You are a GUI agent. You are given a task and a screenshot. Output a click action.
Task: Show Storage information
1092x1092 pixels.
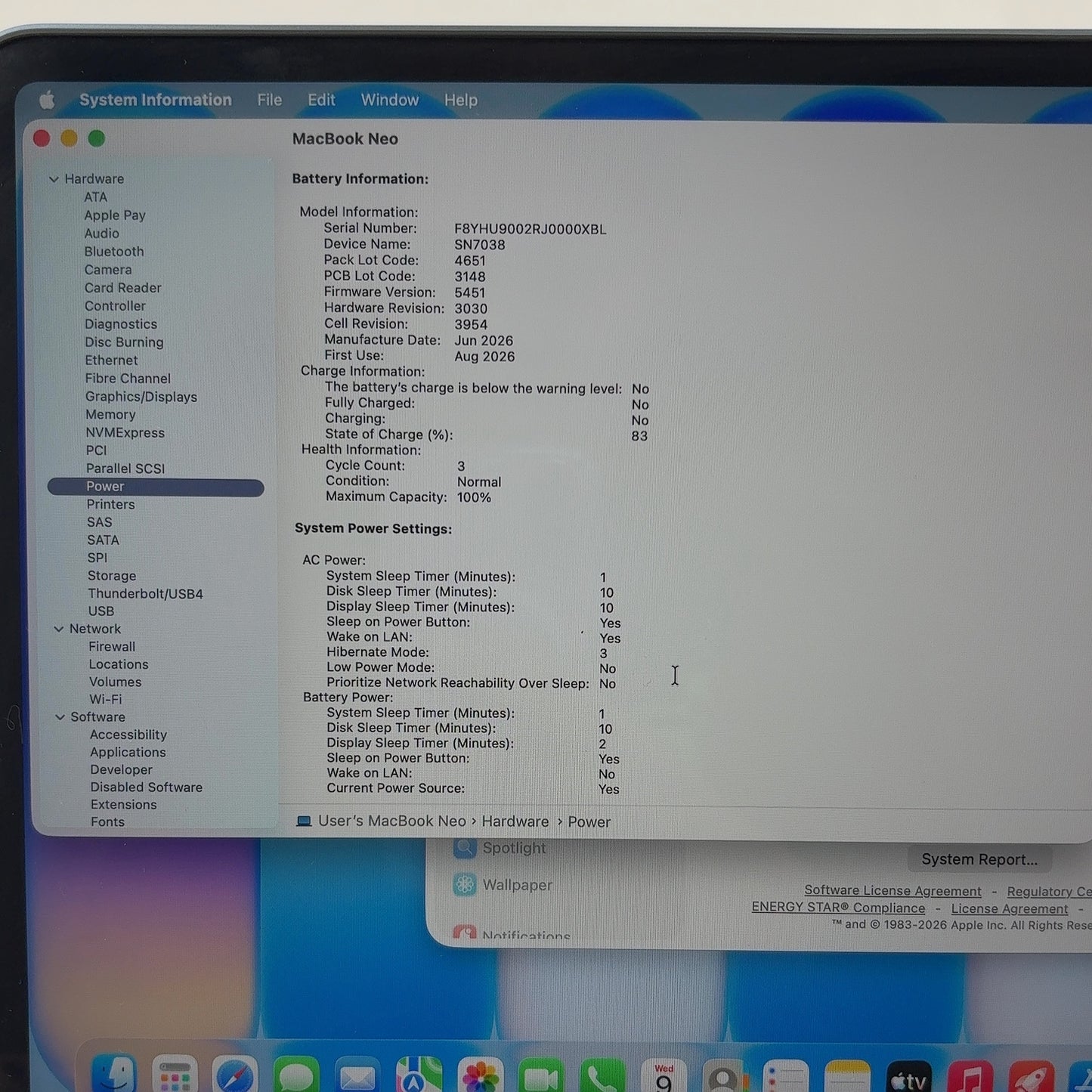[112, 576]
